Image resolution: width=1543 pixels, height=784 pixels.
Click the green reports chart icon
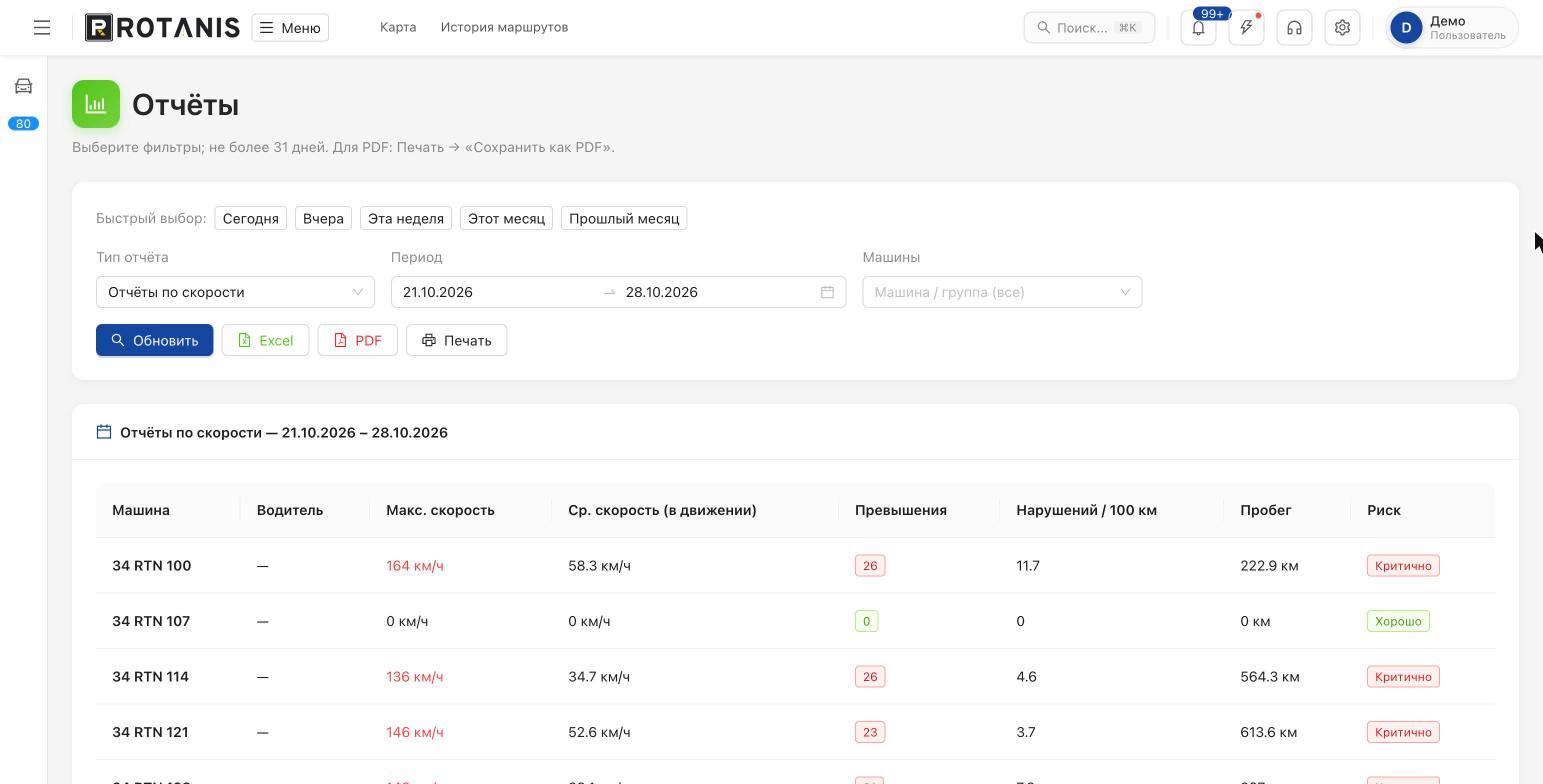96,104
